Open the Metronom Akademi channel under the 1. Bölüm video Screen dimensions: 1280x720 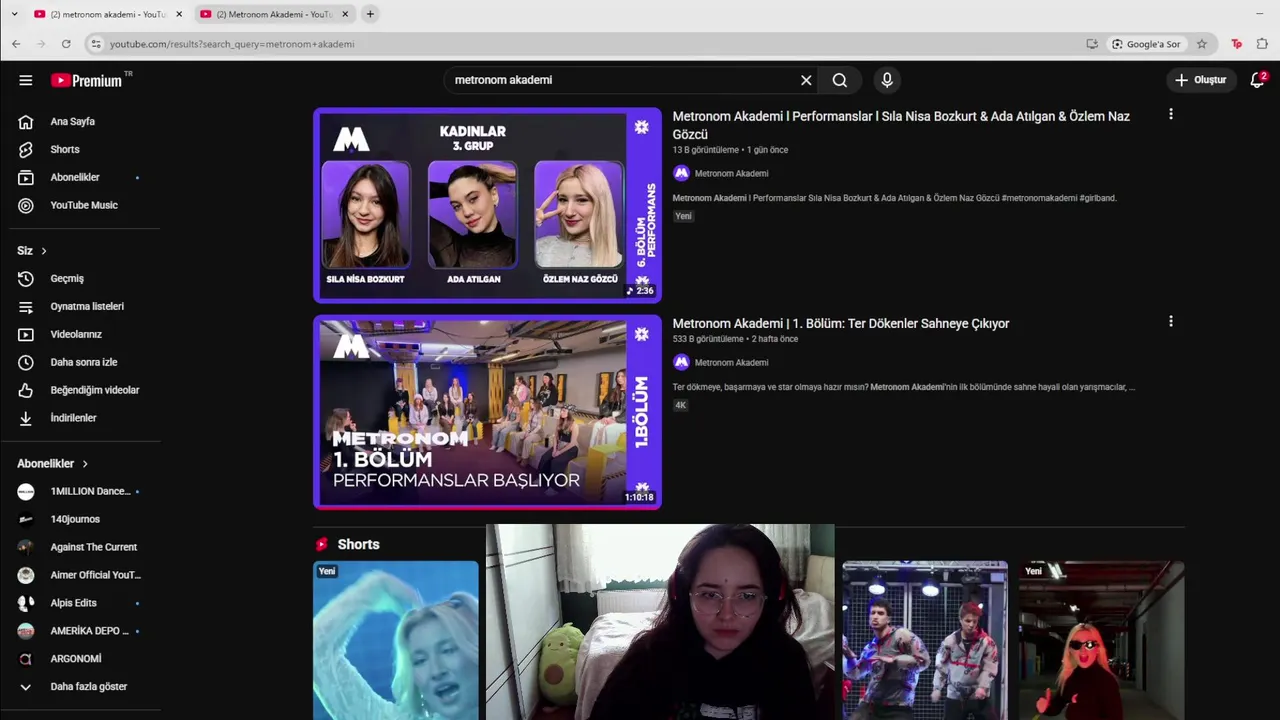tap(731, 362)
